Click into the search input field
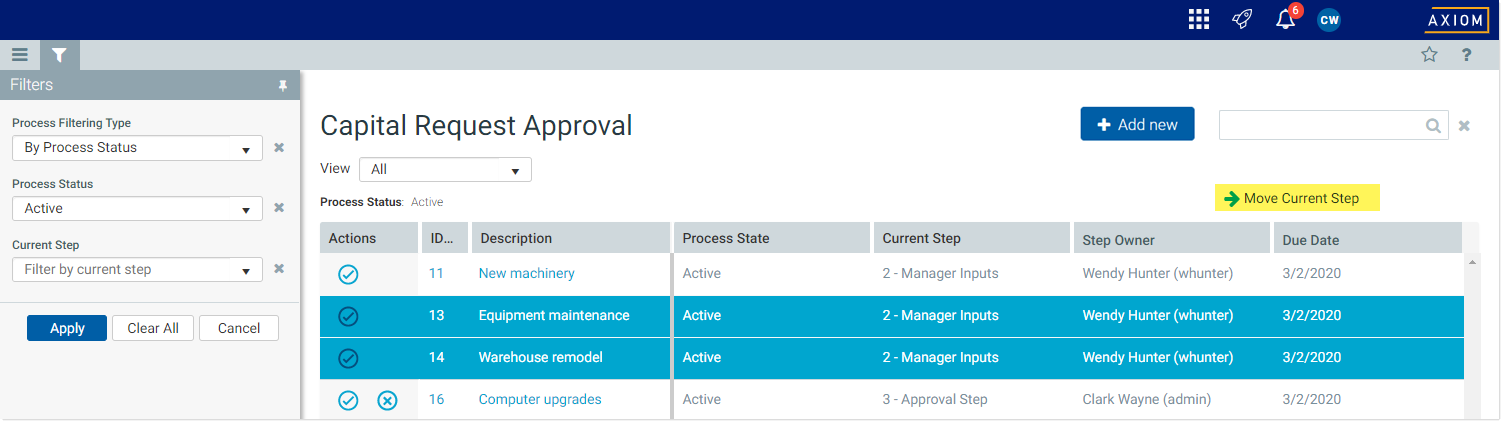The height and width of the screenshot is (423, 1503). click(x=1322, y=125)
